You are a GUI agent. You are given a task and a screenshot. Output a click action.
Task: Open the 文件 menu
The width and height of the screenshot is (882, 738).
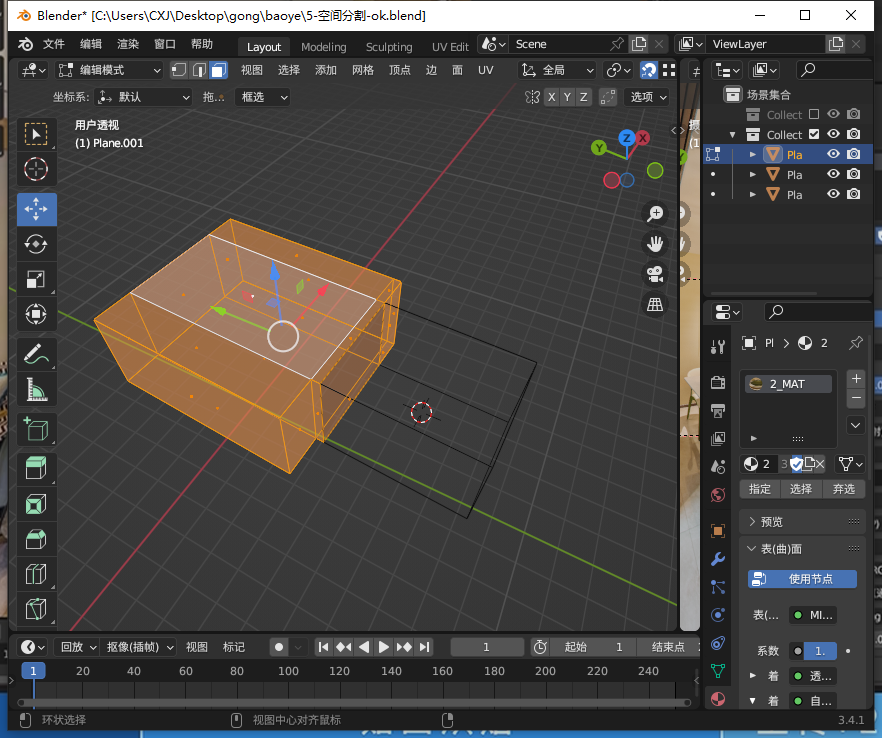tap(53, 45)
